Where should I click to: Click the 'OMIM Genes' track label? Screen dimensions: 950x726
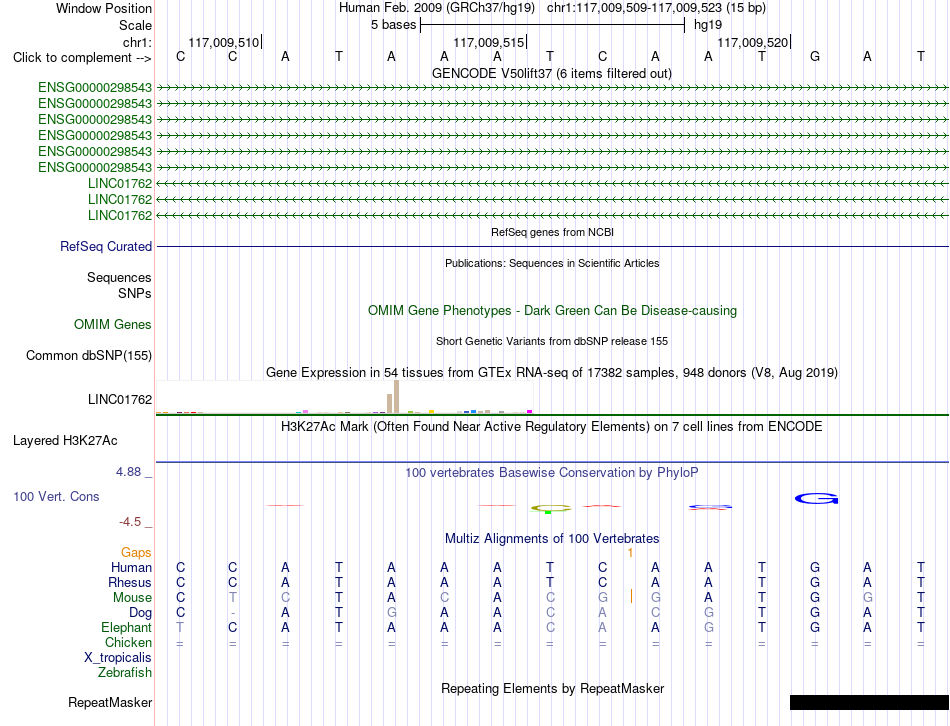pyautogui.click(x=113, y=325)
